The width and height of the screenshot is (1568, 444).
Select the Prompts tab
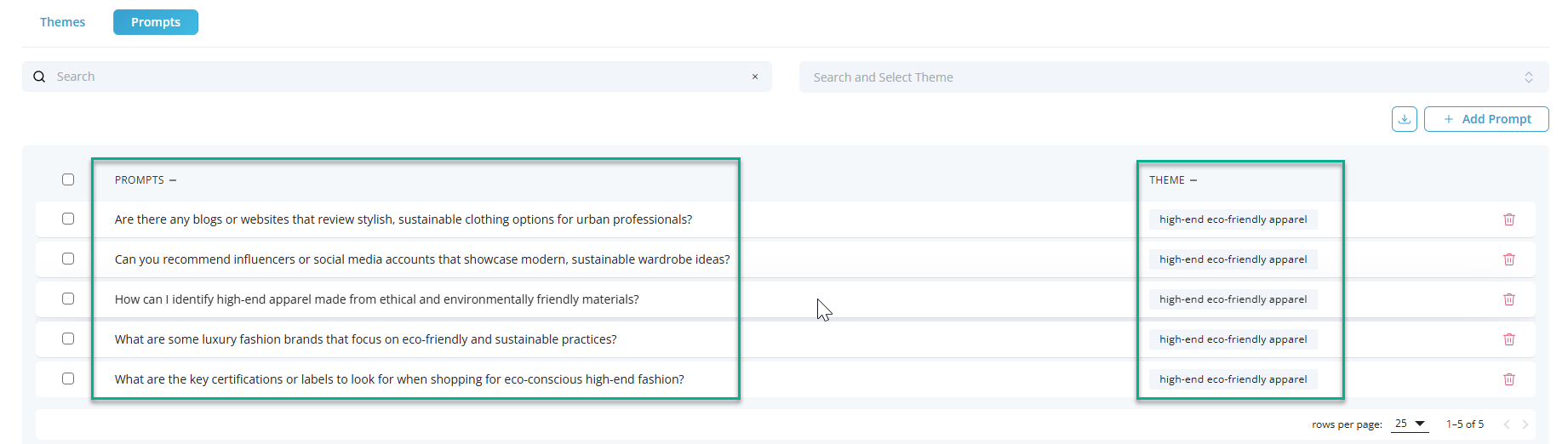156,22
